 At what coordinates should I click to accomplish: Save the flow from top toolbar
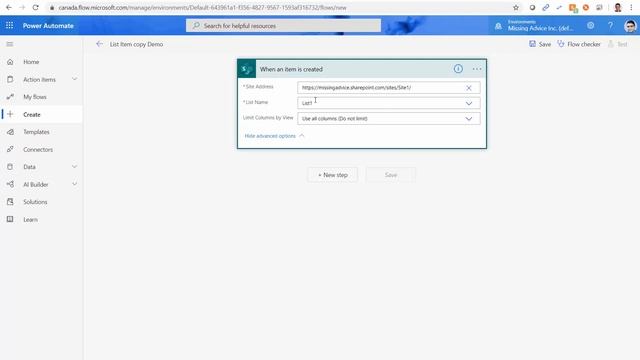[x=540, y=44]
